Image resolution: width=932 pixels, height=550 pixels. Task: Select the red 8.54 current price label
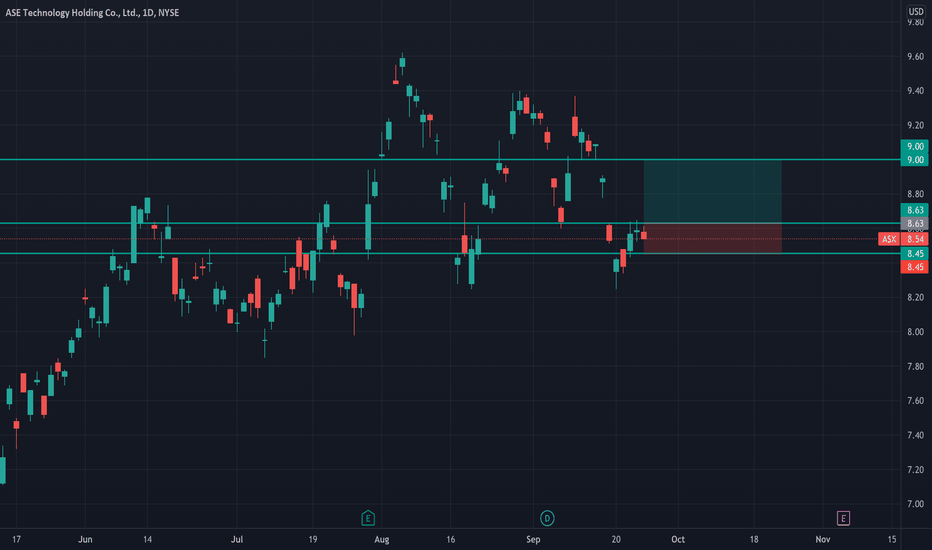tap(915, 239)
